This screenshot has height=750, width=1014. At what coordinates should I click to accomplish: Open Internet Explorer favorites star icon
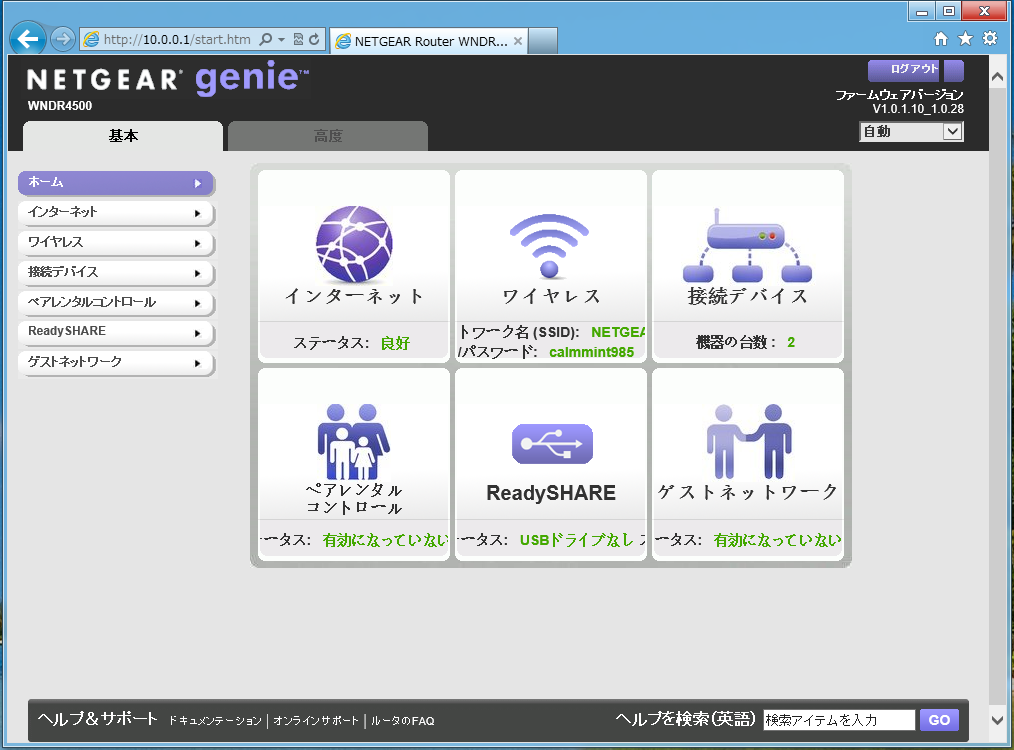tap(965, 39)
